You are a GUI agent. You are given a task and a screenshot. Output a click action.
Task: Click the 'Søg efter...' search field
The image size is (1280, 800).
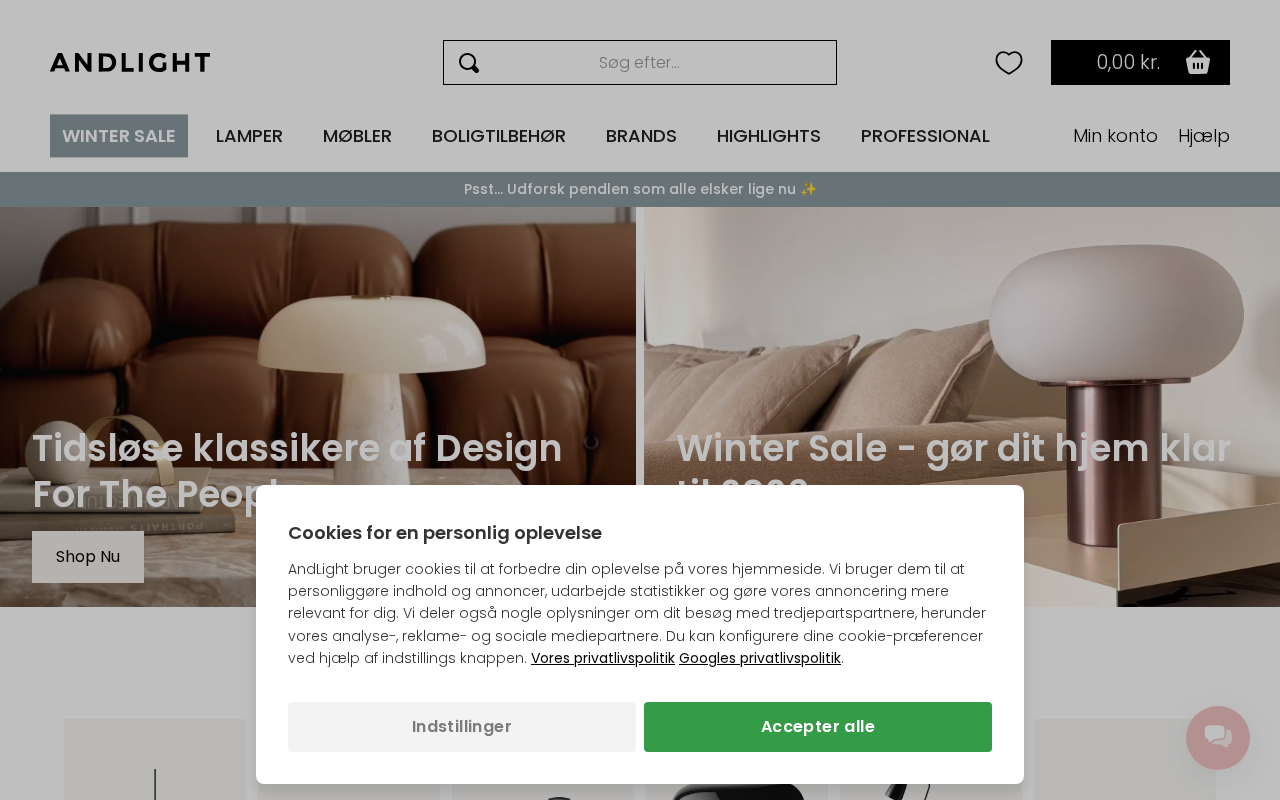[x=640, y=63]
